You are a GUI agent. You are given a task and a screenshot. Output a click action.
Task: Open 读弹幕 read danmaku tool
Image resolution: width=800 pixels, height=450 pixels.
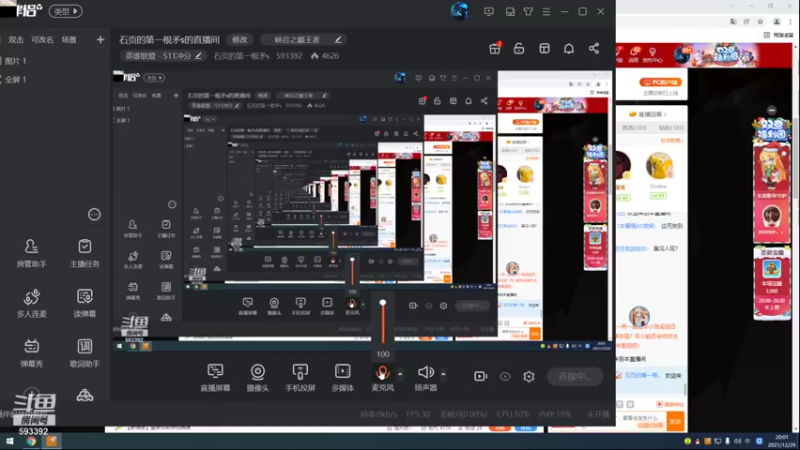tap(85, 304)
